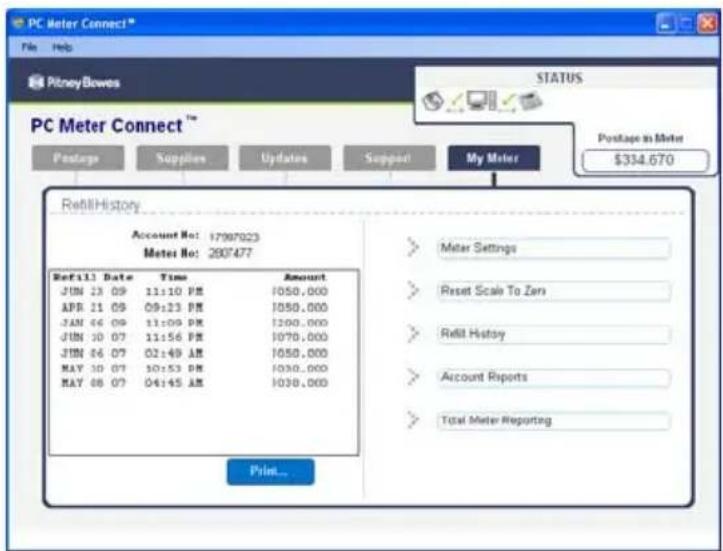723x551 pixels.
Task: Switch to the Updates tab
Action: point(285,158)
